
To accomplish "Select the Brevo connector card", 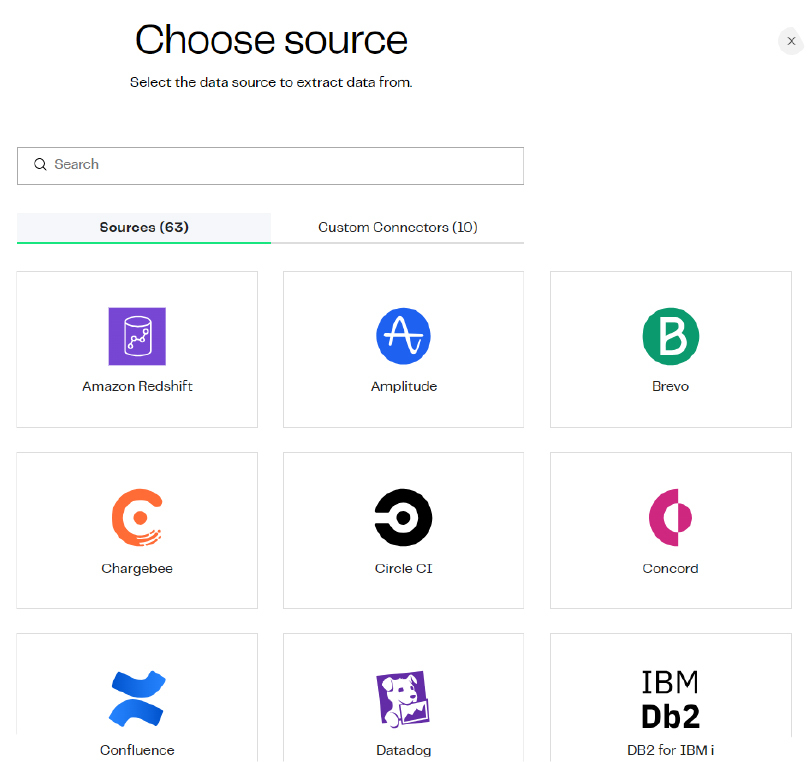I will point(670,349).
